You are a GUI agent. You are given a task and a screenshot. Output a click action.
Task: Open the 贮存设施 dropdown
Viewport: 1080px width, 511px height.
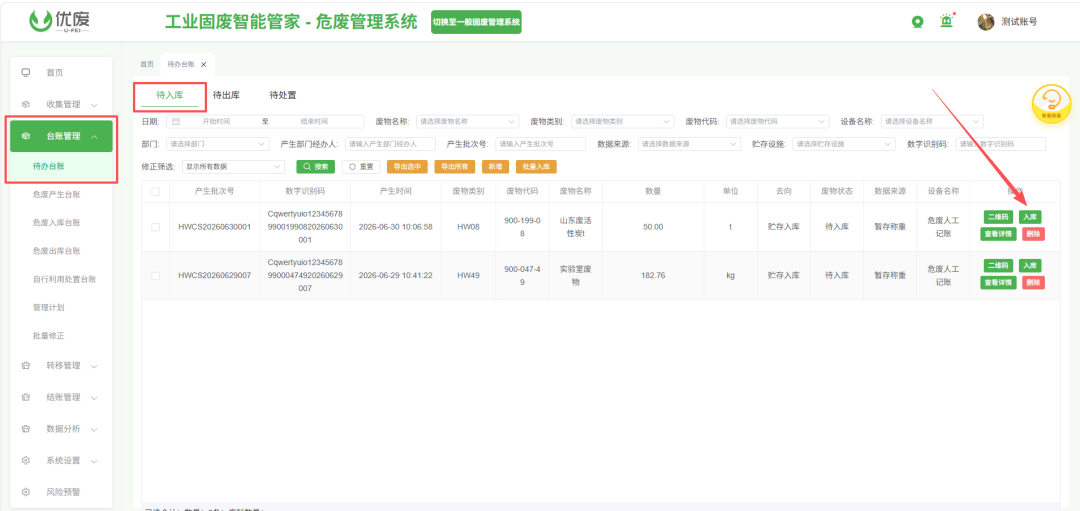point(844,144)
